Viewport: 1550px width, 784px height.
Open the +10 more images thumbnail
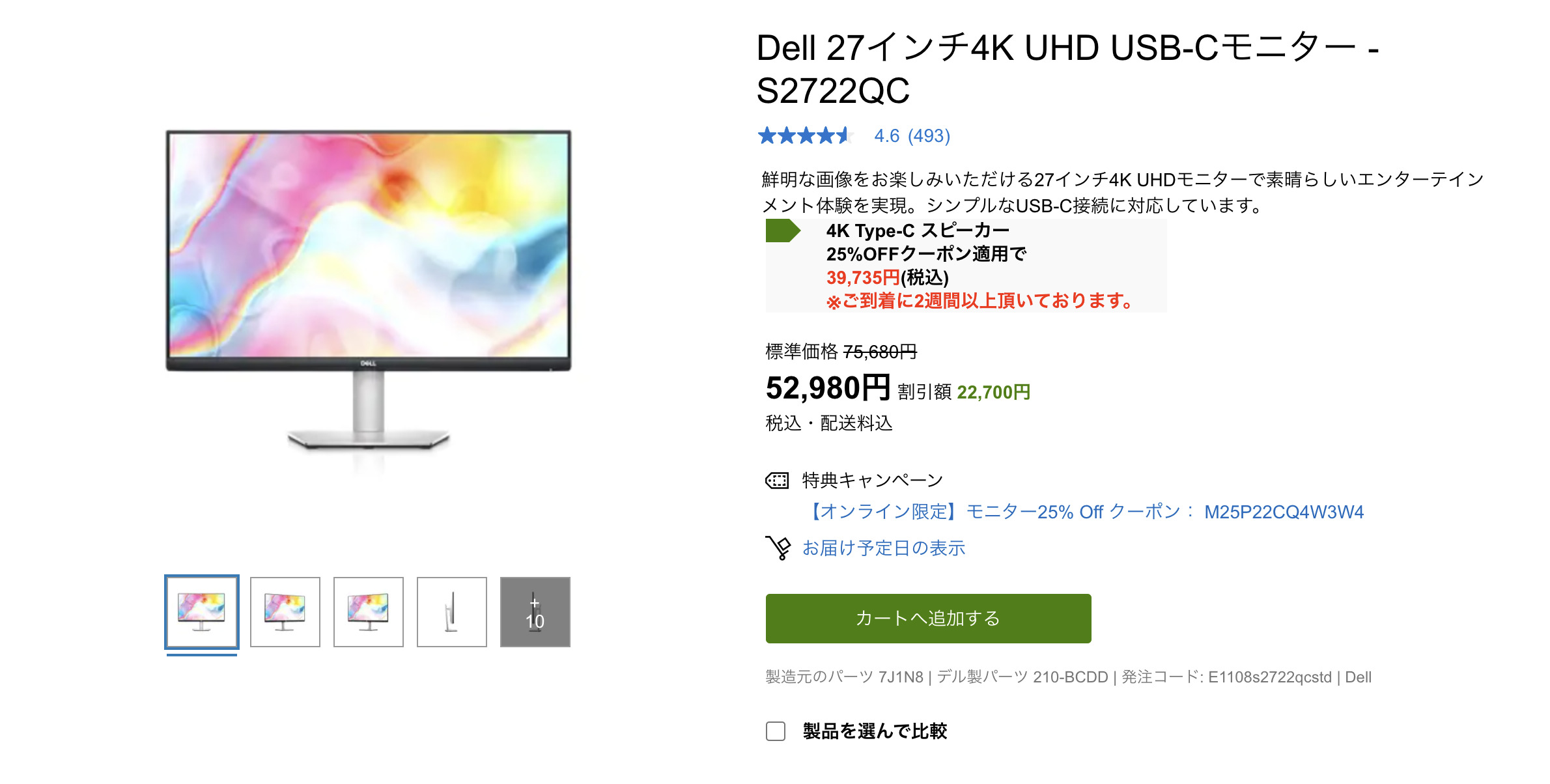(x=535, y=612)
